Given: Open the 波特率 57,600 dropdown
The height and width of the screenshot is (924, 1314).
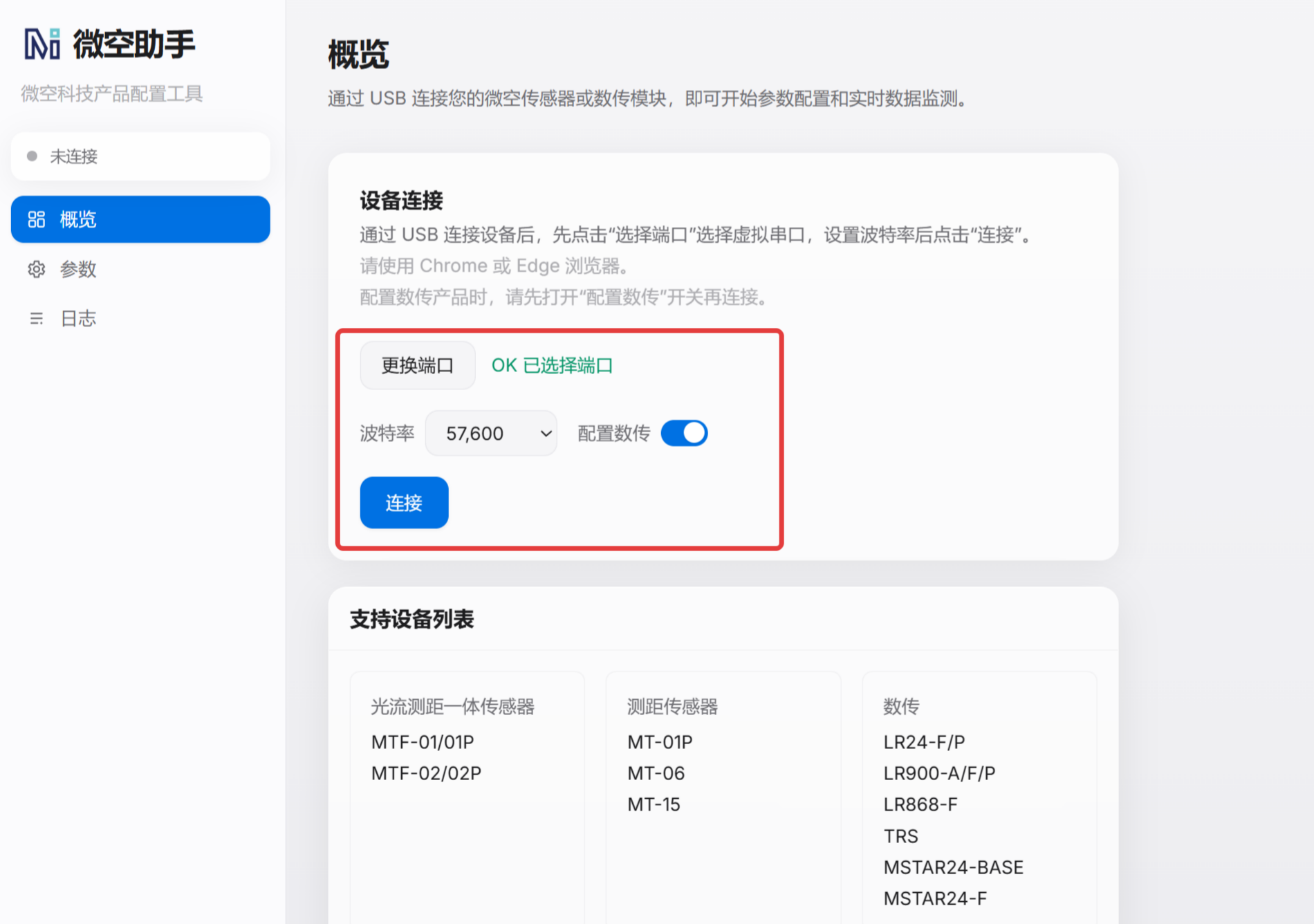Looking at the screenshot, I should click(x=491, y=433).
